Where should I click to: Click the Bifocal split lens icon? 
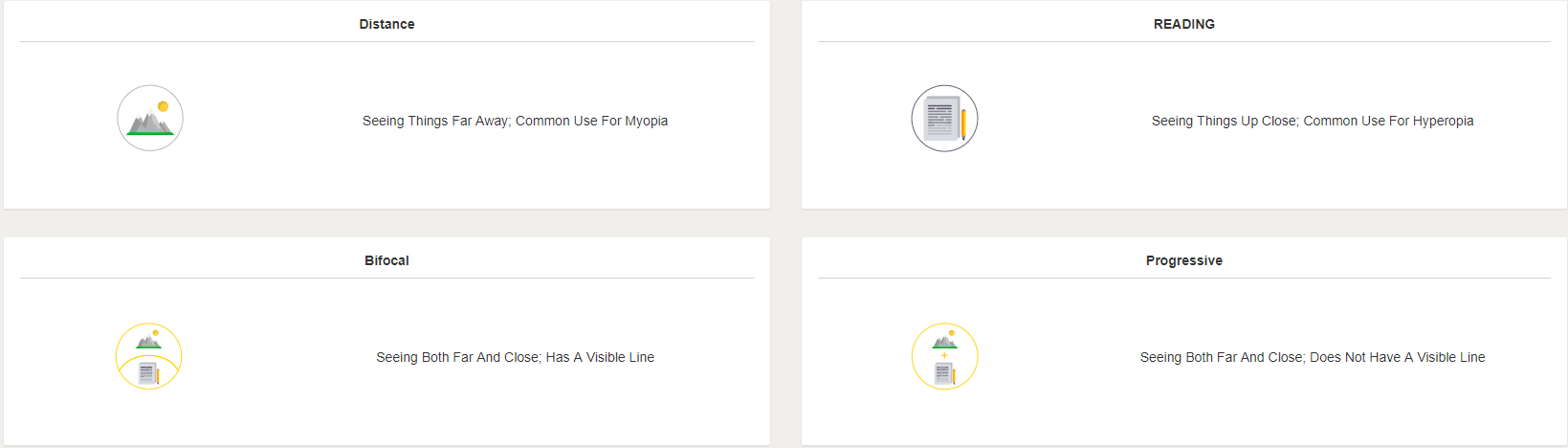[149, 356]
